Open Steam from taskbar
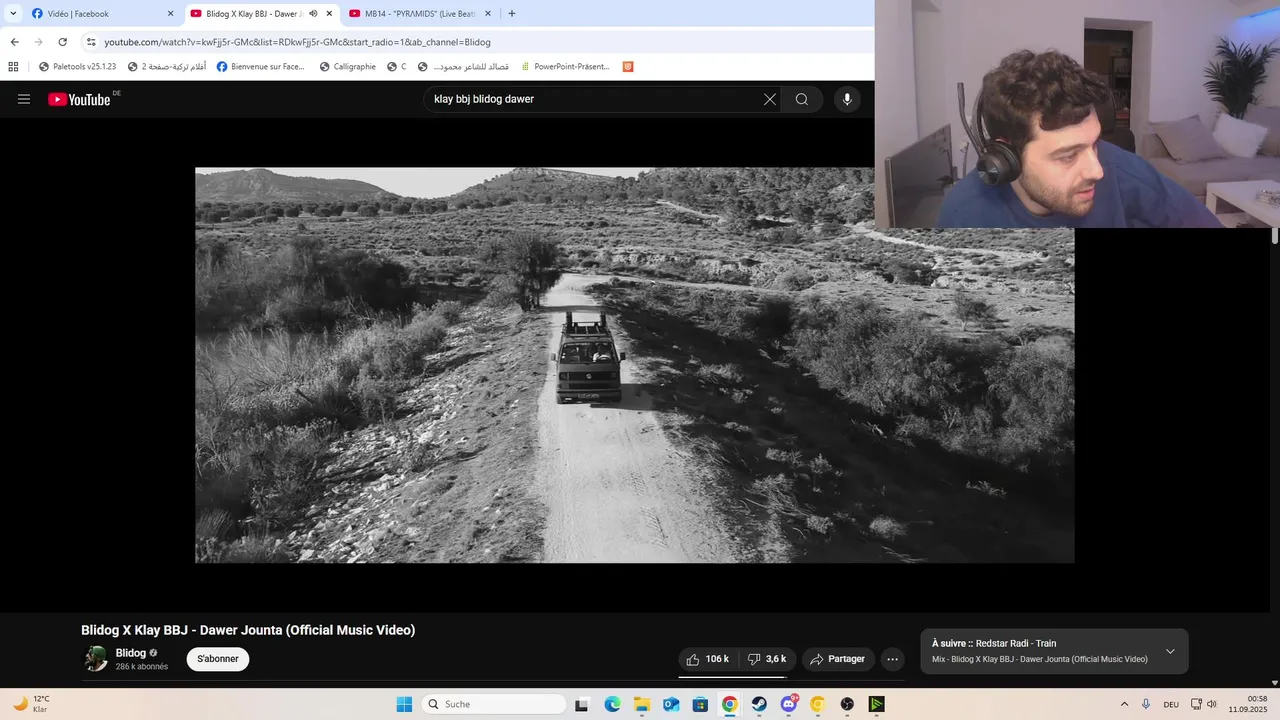This screenshot has height=720, width=1280. [759, 704]
